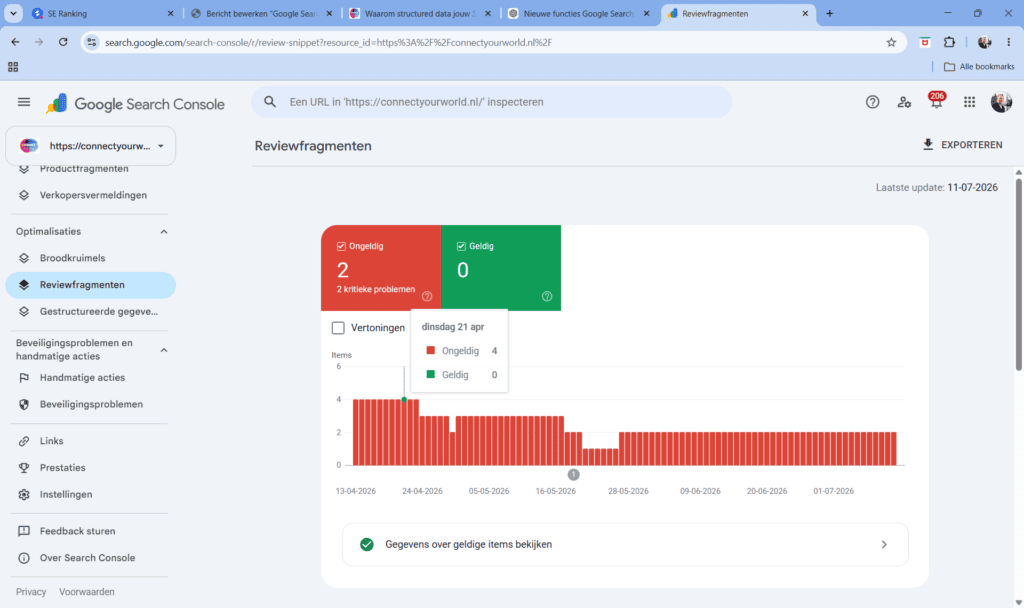The height and width of the screenshot is (608, 1024).
Task: Click the Verkopersvermeldingen layers icon
Action: 24,195
